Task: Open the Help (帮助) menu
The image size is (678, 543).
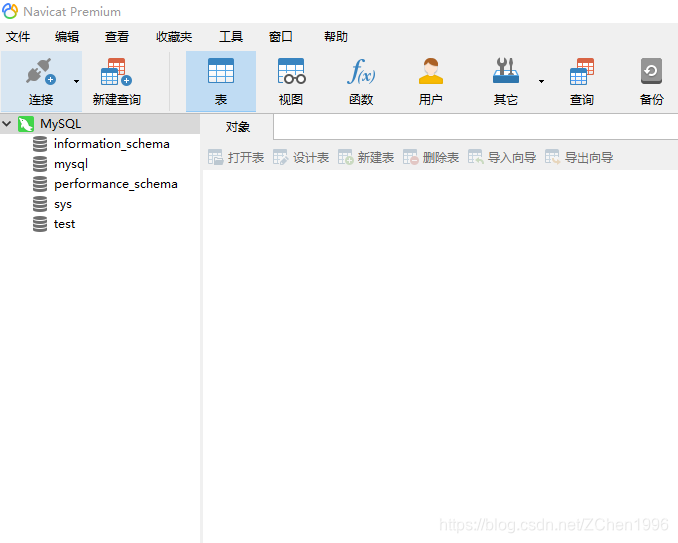Action: pos(336,37)
